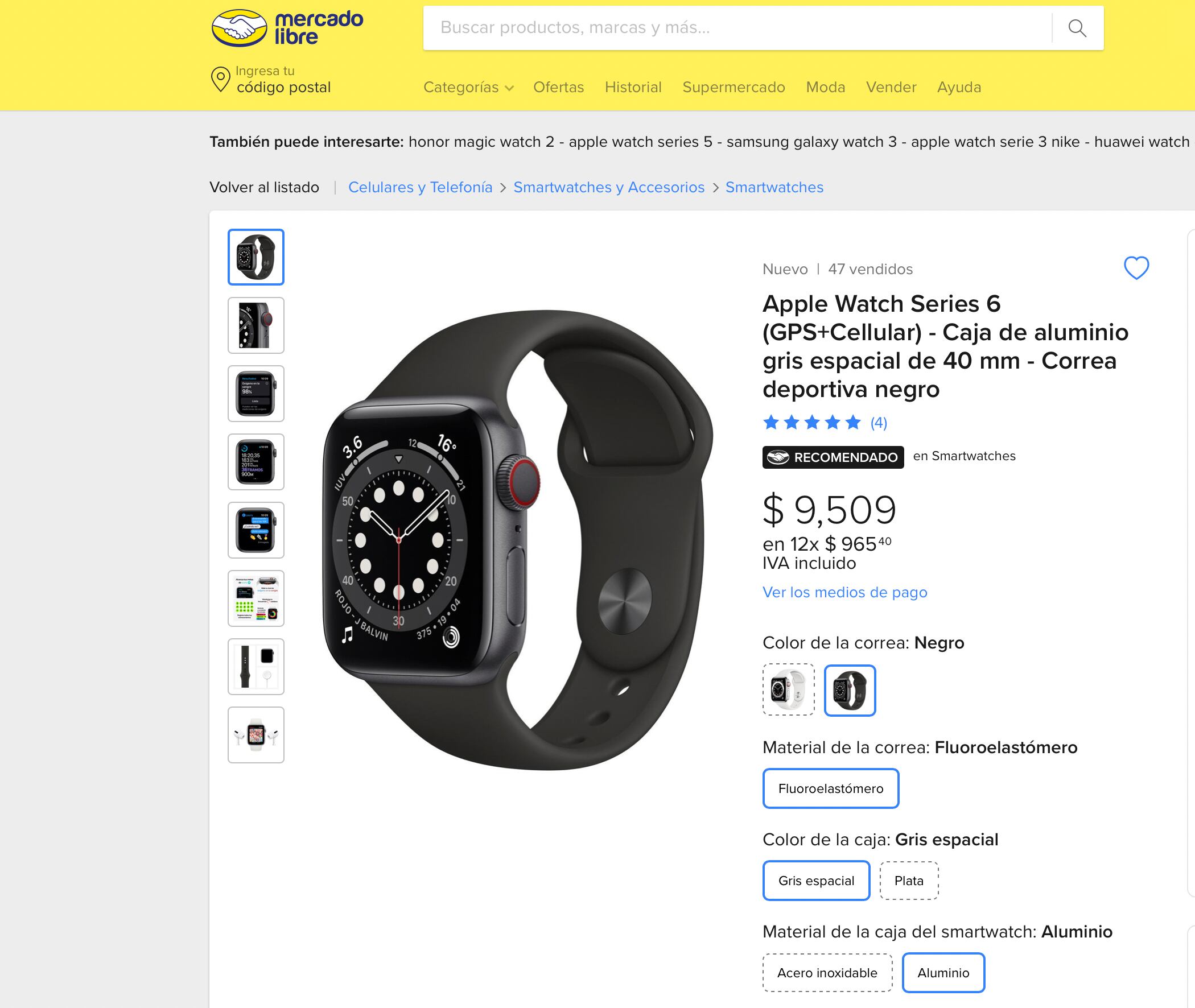Choose Plata case color option

[x=909, y=881]
